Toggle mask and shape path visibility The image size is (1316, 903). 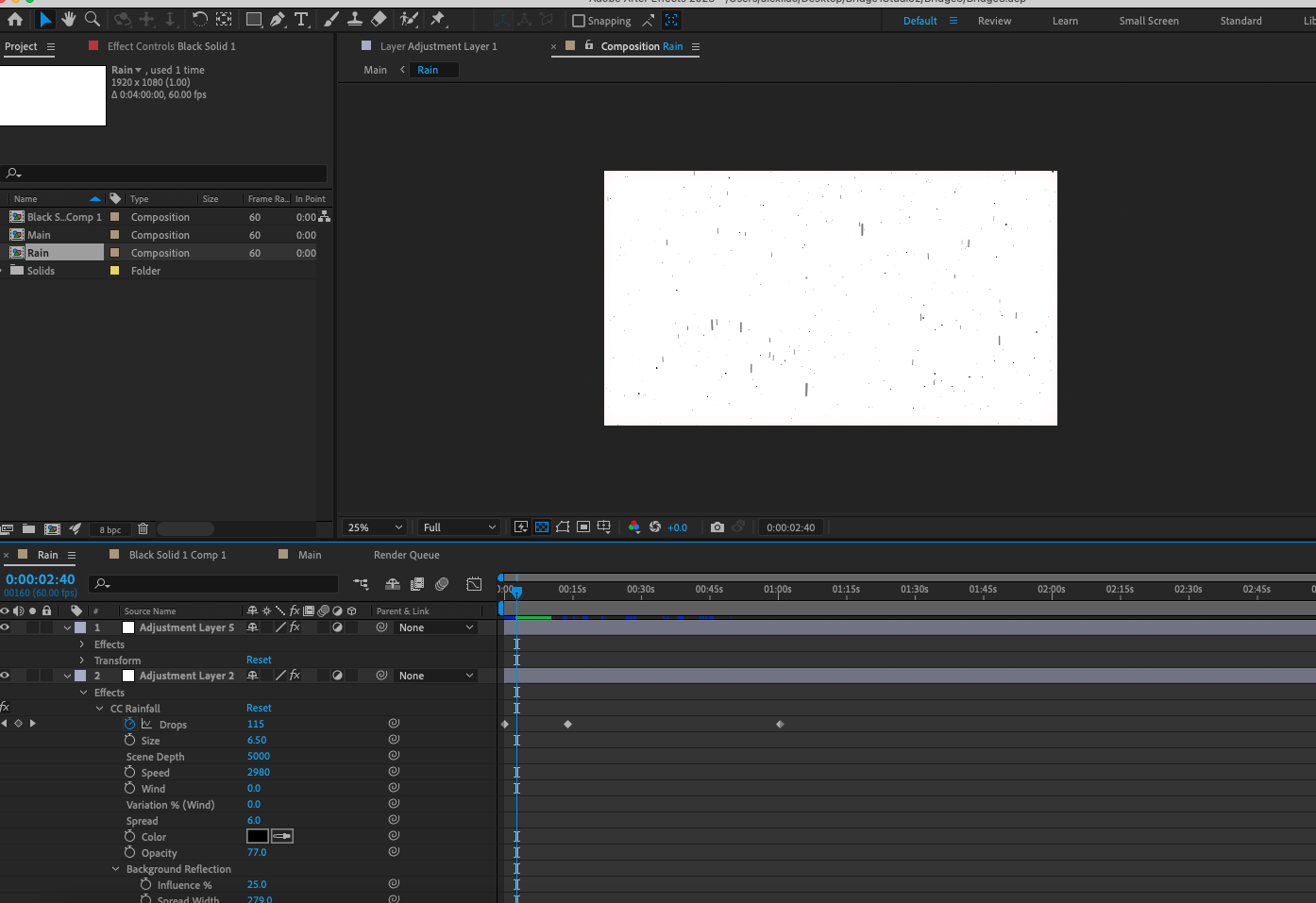563,527
